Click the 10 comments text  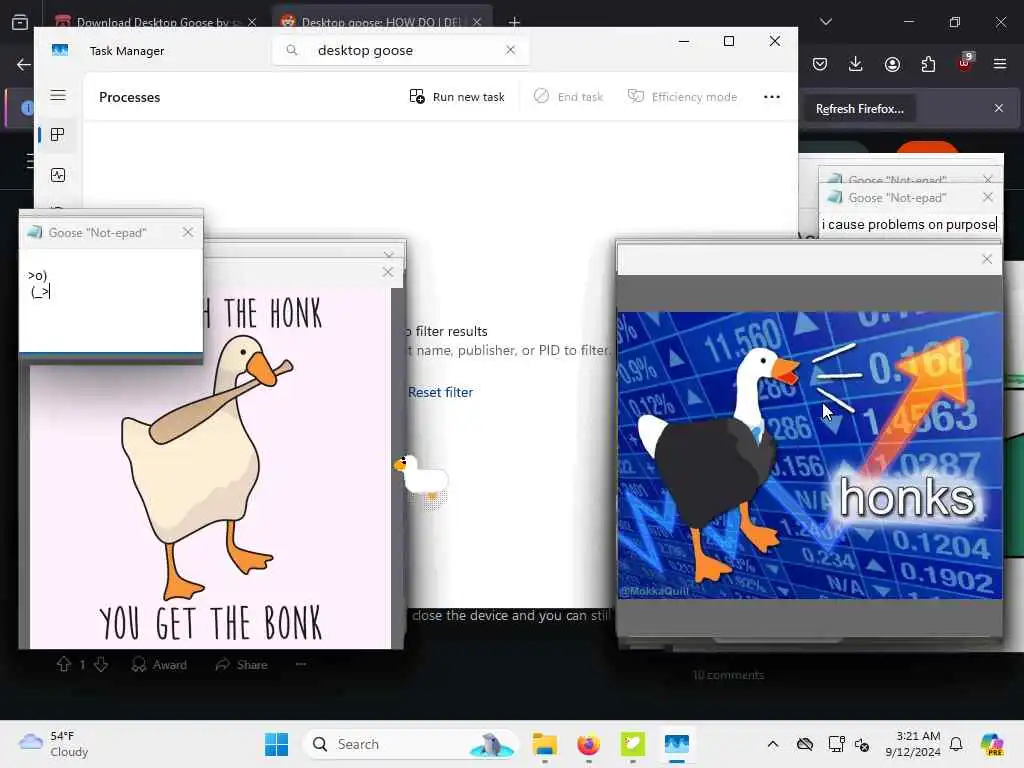click(728, 675)
